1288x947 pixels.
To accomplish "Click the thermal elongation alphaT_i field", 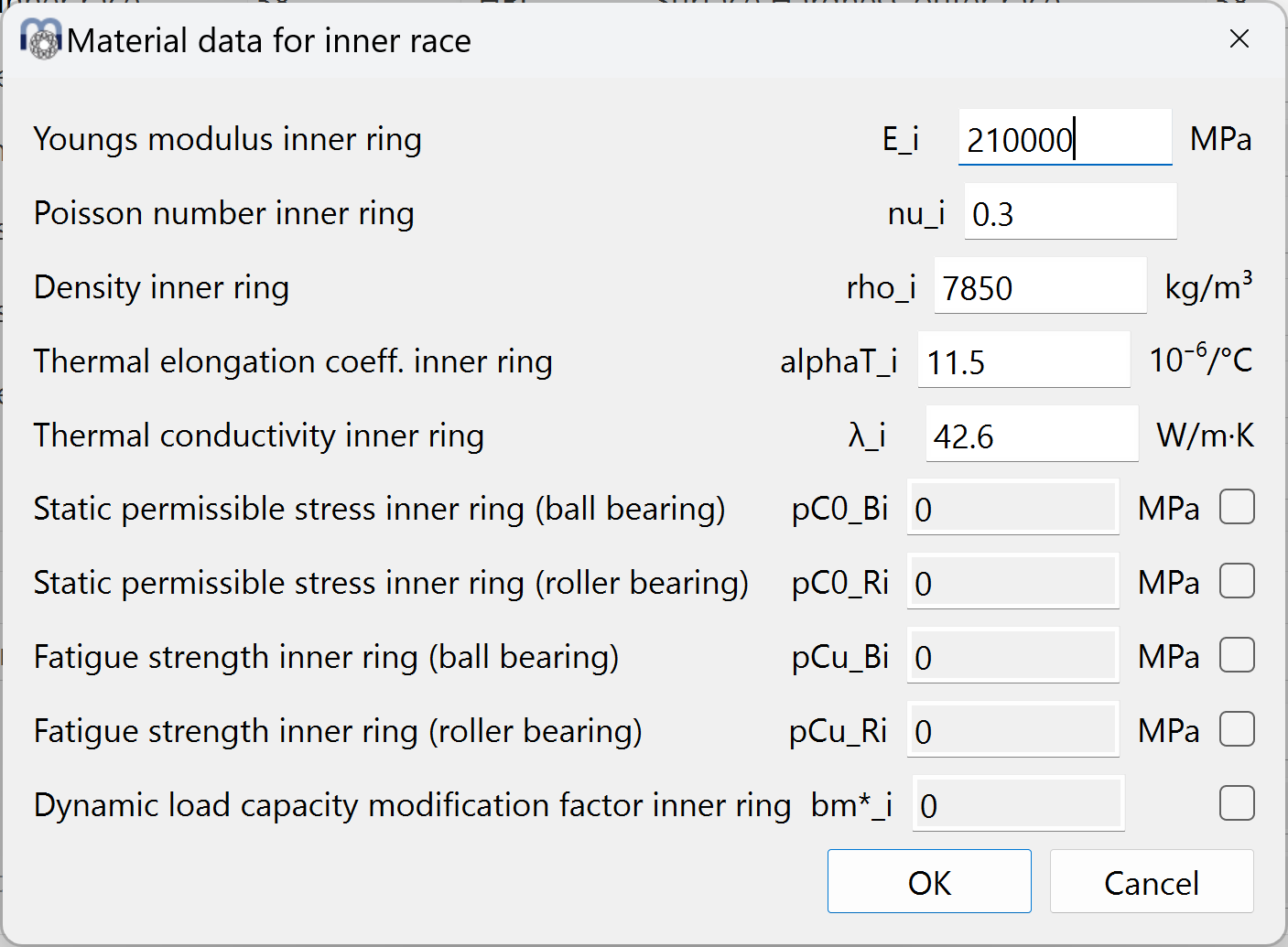I will (x=1023, y=361).
